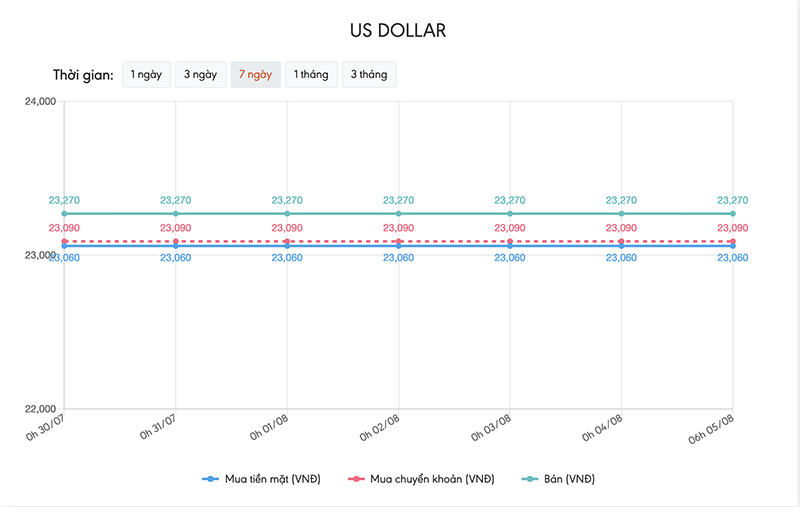Show the 1 tháng time range
This screenshot has width=800, height=507.
(310, 75)
